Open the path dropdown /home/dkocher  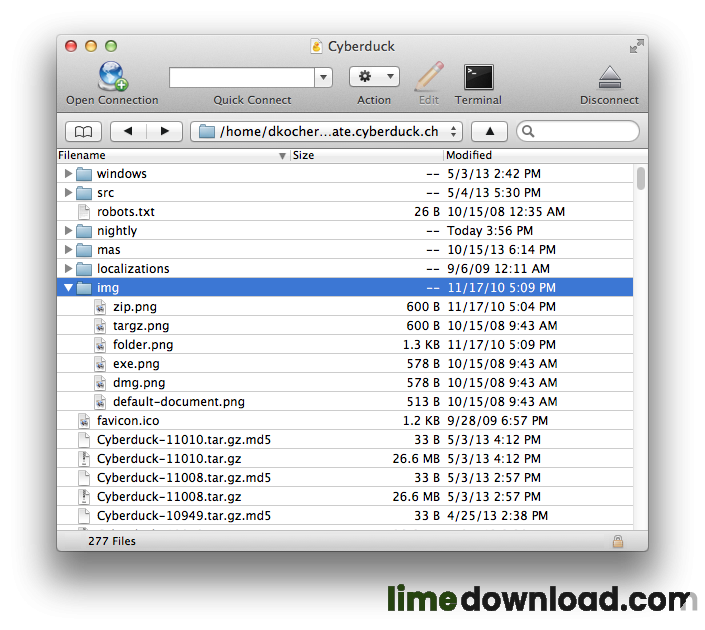[326, 132]
